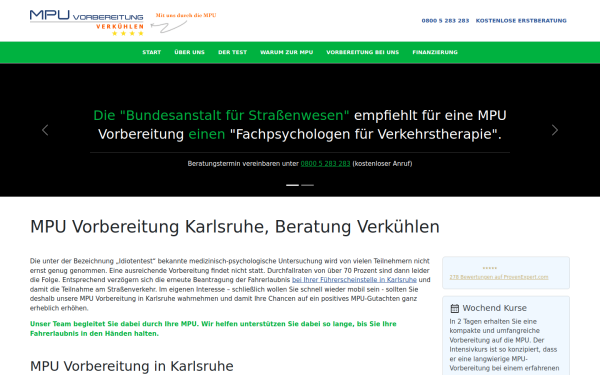Image resolution: width=600 pixels, height=375 pixels.
Task: Open VORBEREITUNG BEI UNS navigation item
Action: 362,52
